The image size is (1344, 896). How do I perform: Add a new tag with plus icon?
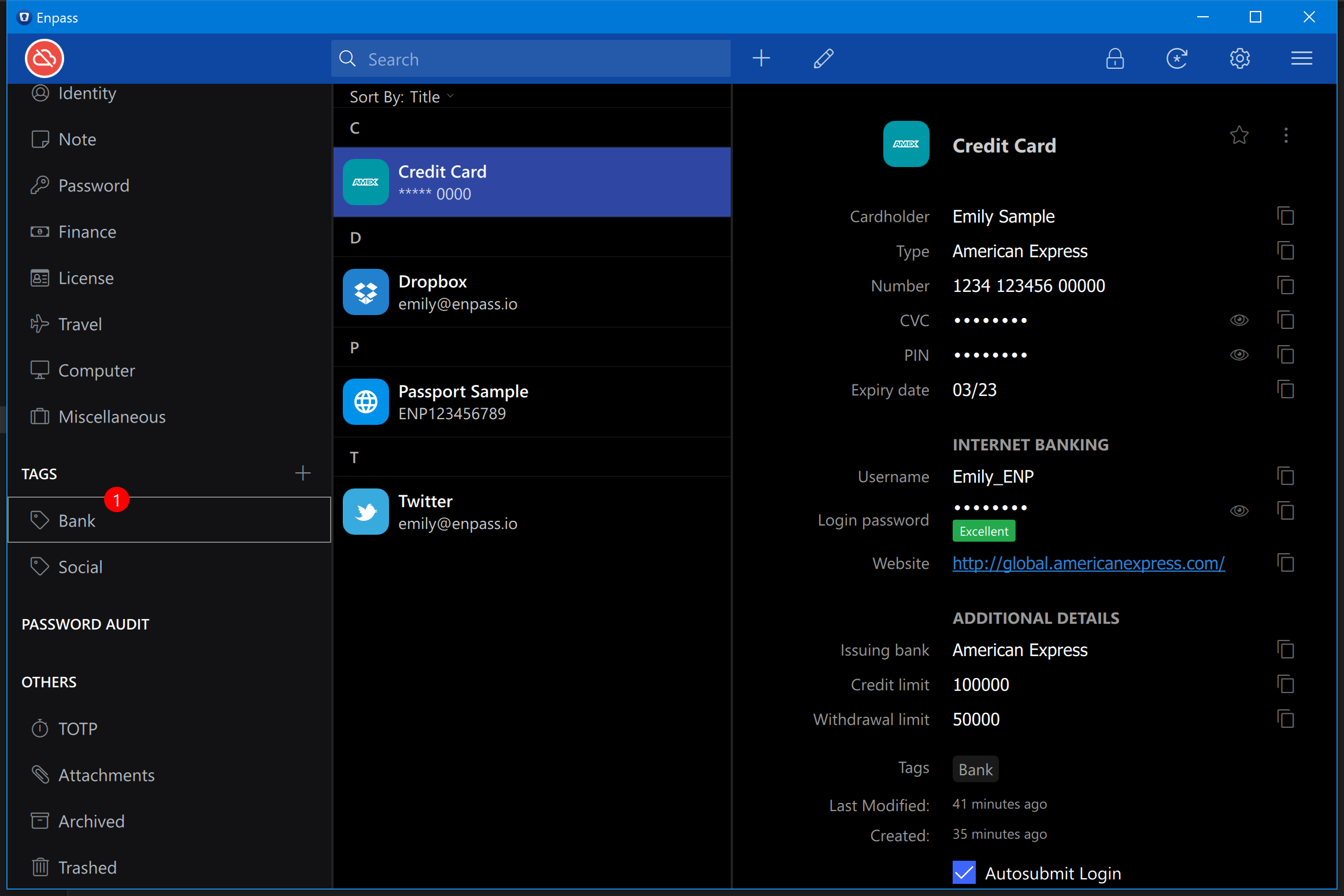point(303,473)
